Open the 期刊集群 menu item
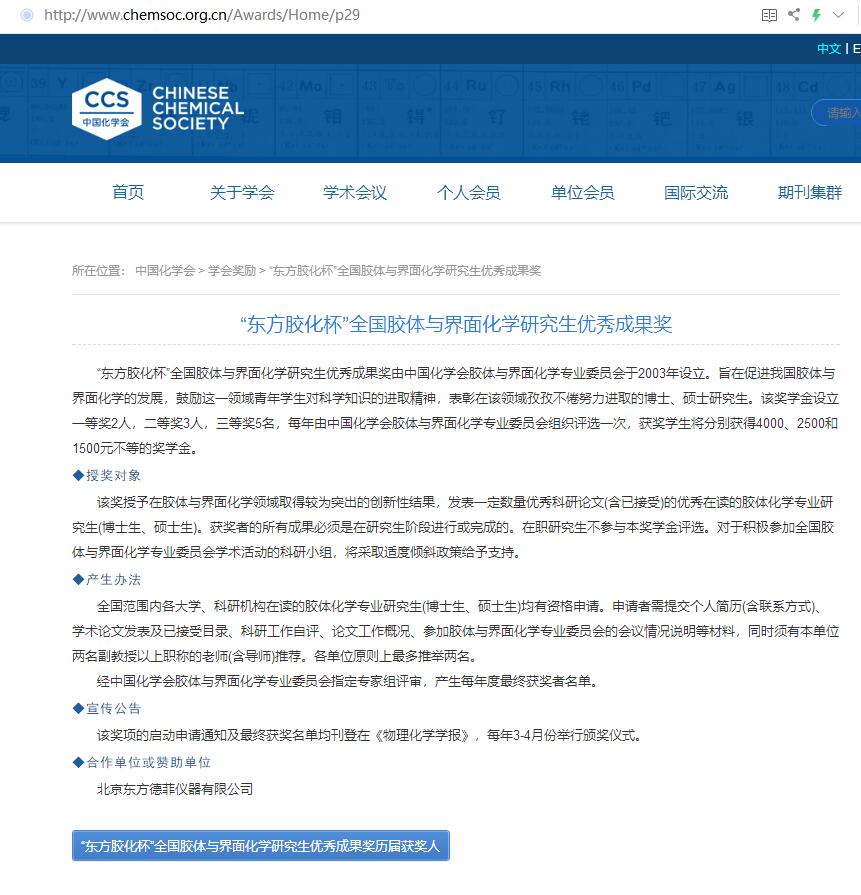861x895 pixels. click(x=810, y=192)
